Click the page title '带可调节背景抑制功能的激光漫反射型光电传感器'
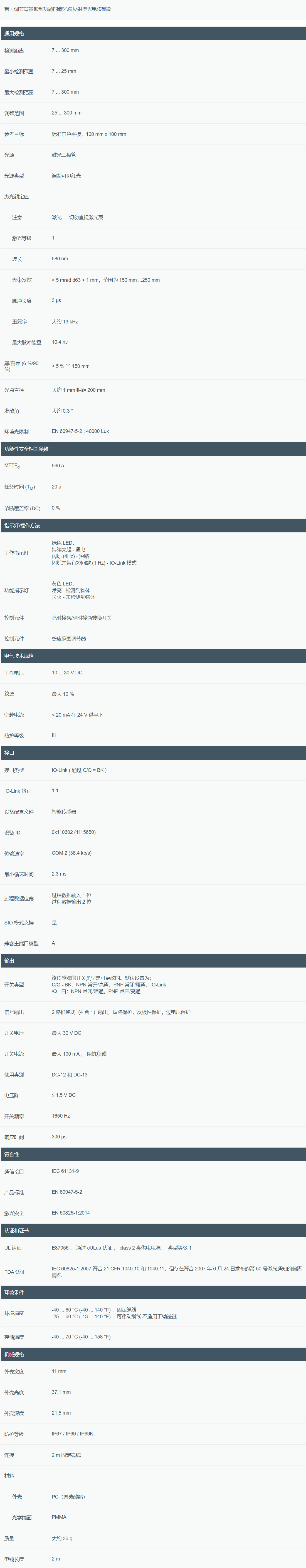306x1568 pixels. coord(58,9)
